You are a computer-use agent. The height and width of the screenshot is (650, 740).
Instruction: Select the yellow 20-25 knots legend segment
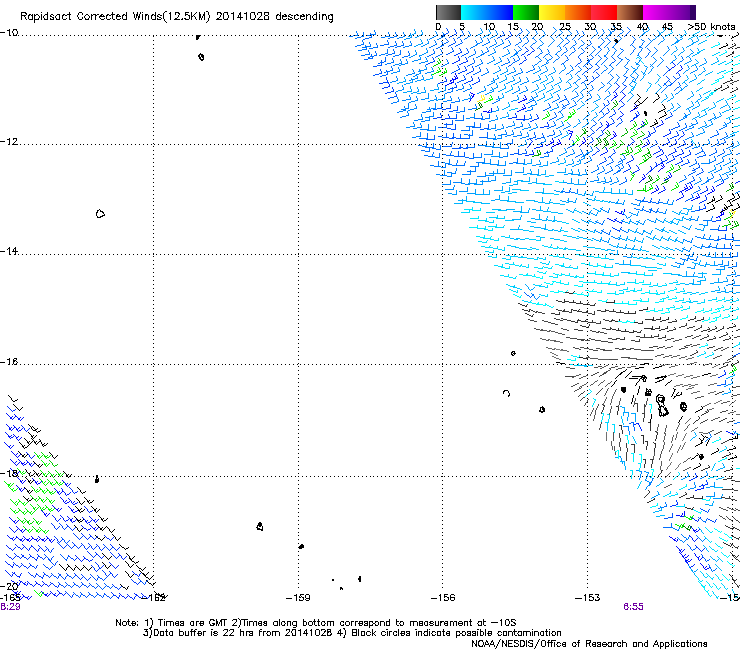pos(552,12)
